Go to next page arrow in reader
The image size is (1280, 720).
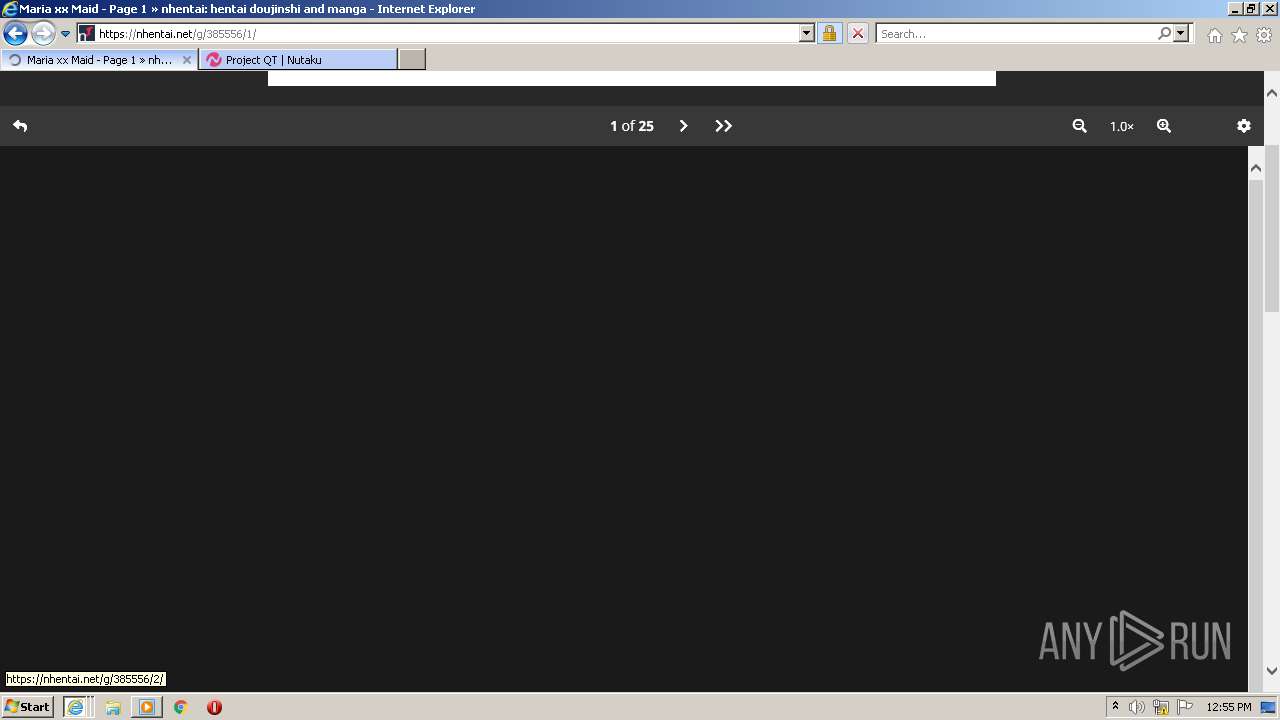tap(684, 126)
